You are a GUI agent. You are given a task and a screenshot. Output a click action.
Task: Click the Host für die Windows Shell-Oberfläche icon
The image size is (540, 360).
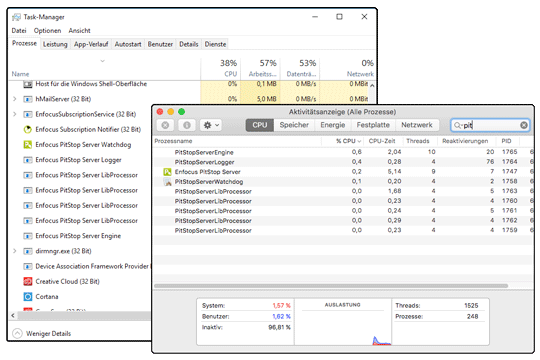pyautogui.click(x=28, y=84)
